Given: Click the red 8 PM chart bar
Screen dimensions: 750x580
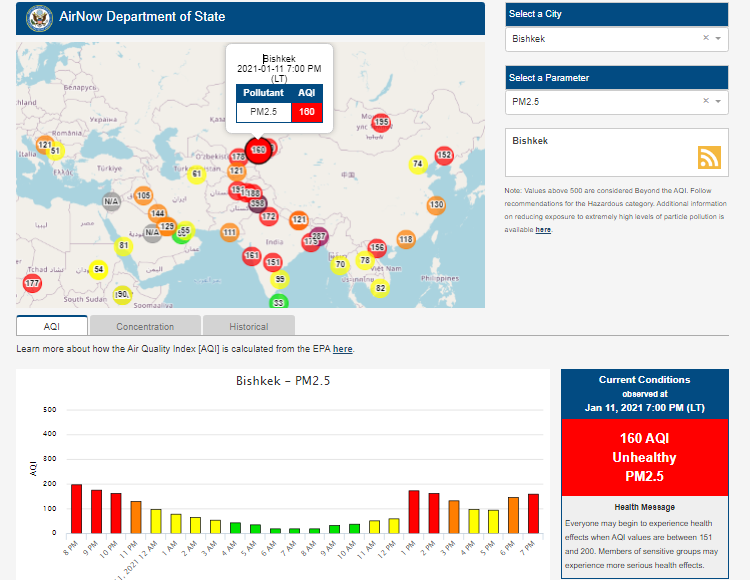Looking at the screenshot, I should click(76, 508).
